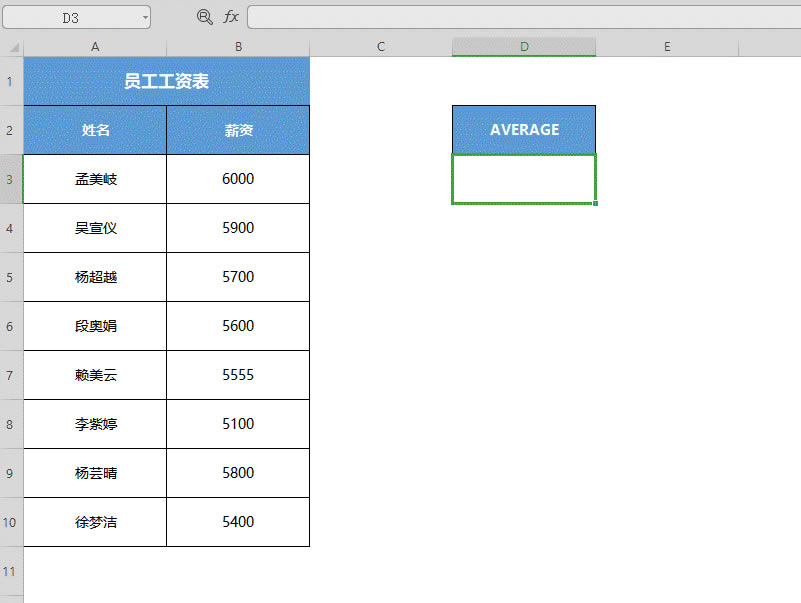Screen dimensions: 801x603
Task: Select row 4 header
Action: pos(11,228)
